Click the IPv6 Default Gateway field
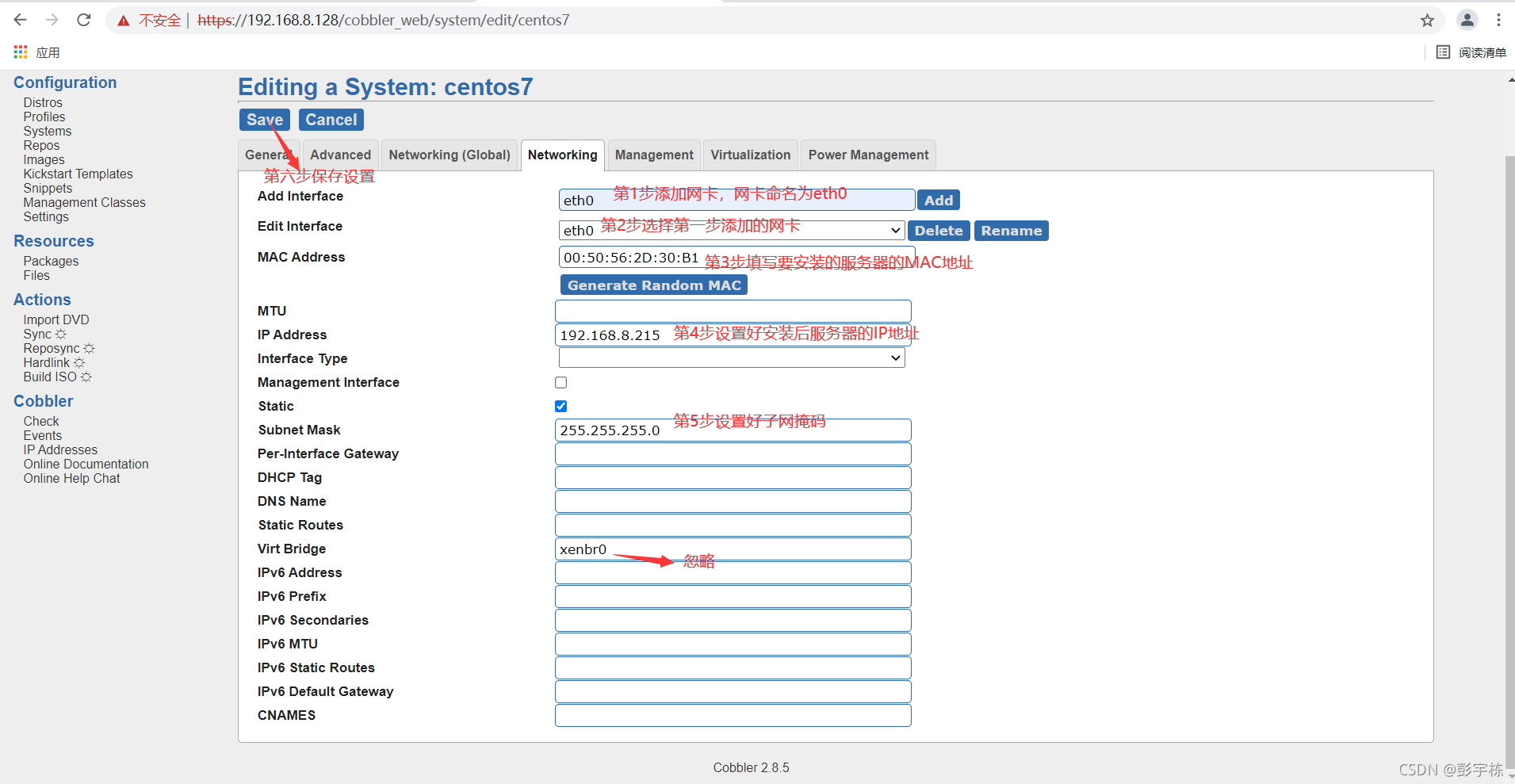 [733, 691]
